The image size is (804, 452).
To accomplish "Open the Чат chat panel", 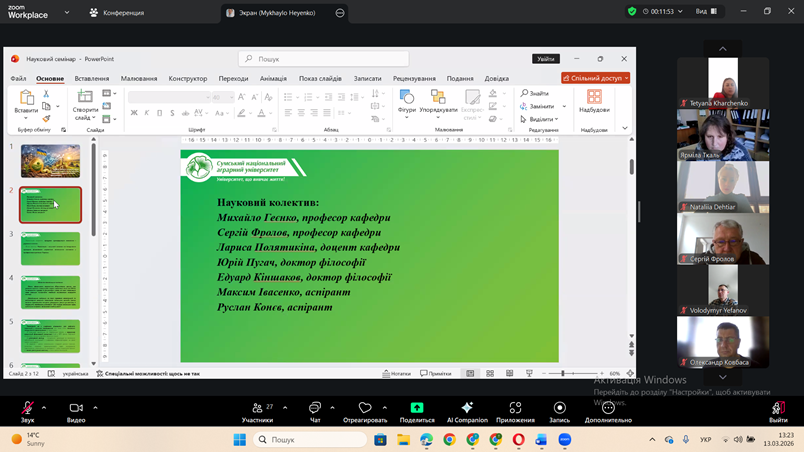I will click(314, 408).
